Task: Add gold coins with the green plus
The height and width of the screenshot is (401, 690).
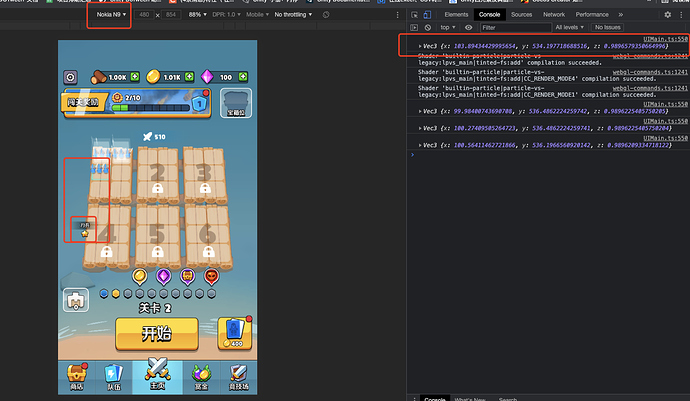Action: coord(189,77)
